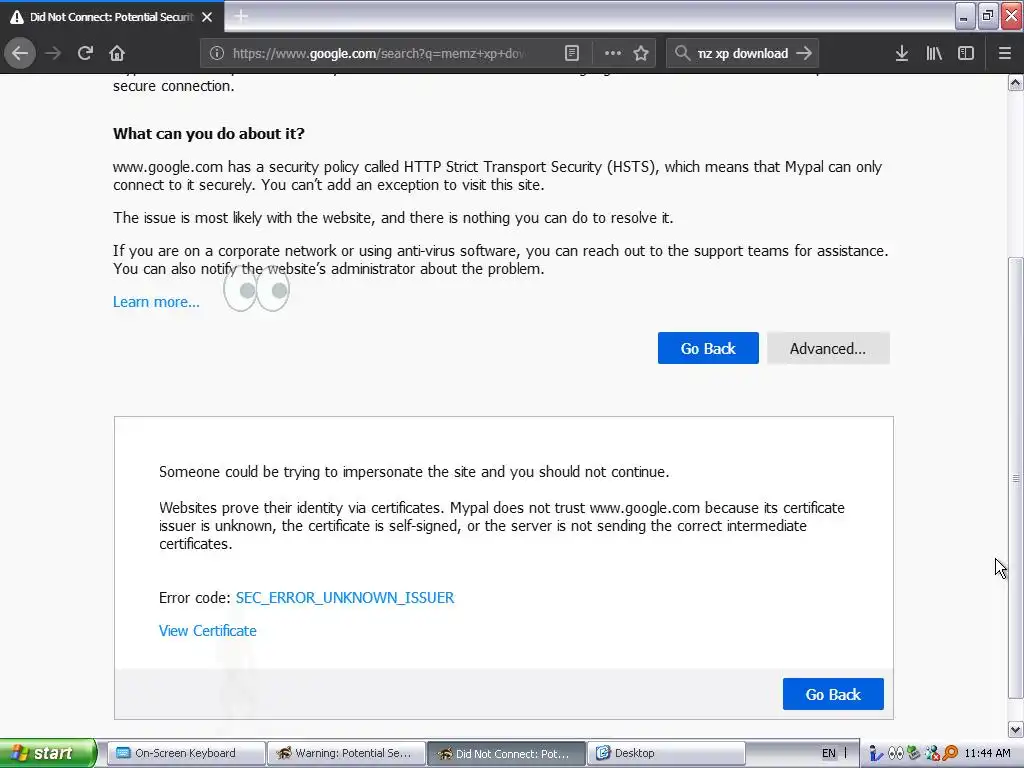Select 'Did Not Connect: Pot…' taskbar button
Viewport: 1024px width, 768px height.
[507, 753]
